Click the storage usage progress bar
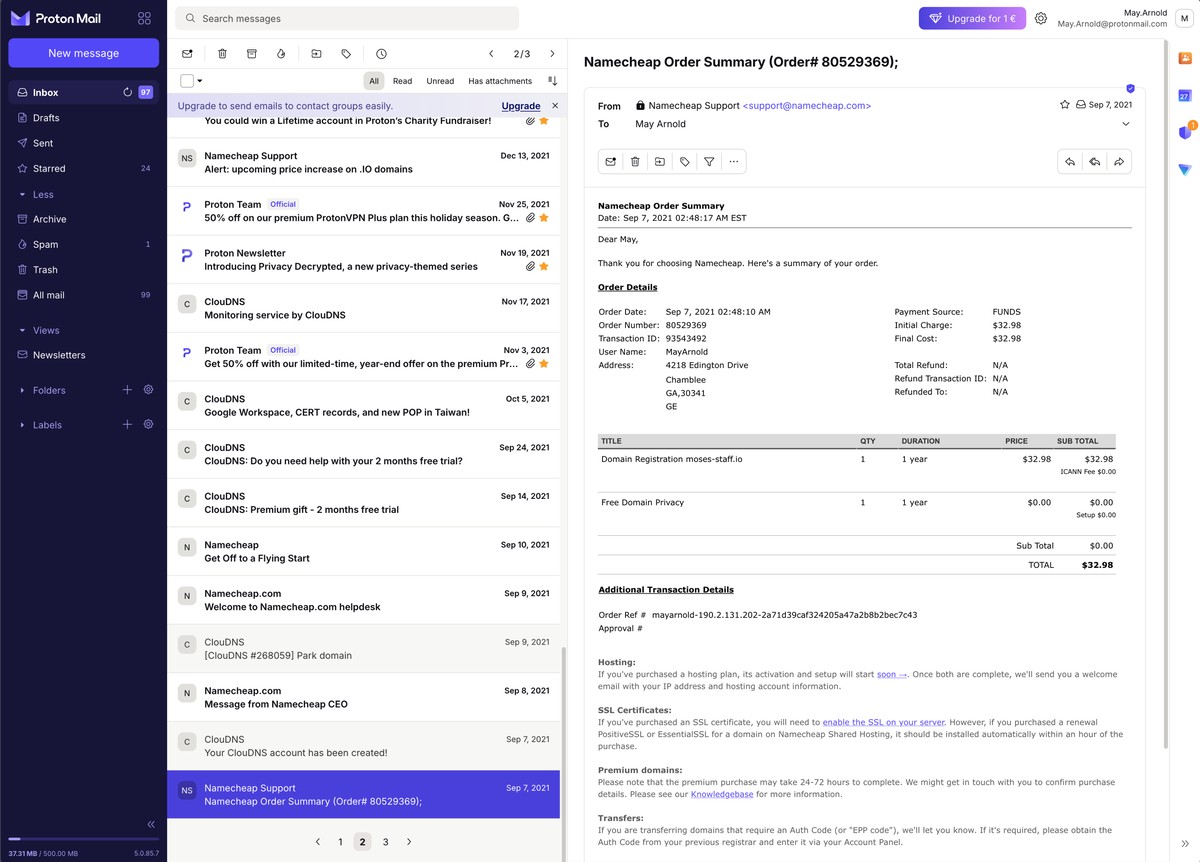Viewport: 1200px width, 862px height. click(83, 839)
